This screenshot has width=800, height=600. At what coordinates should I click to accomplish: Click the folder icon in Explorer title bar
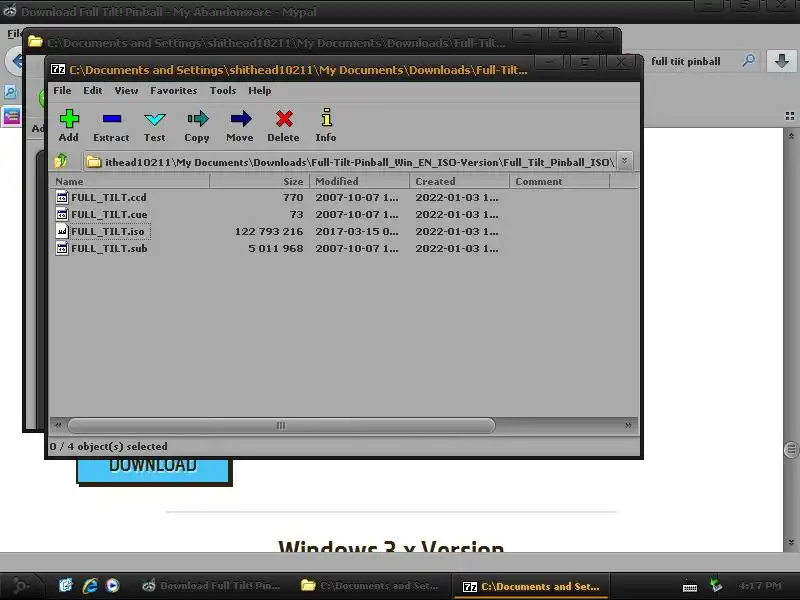coord(35,41)
